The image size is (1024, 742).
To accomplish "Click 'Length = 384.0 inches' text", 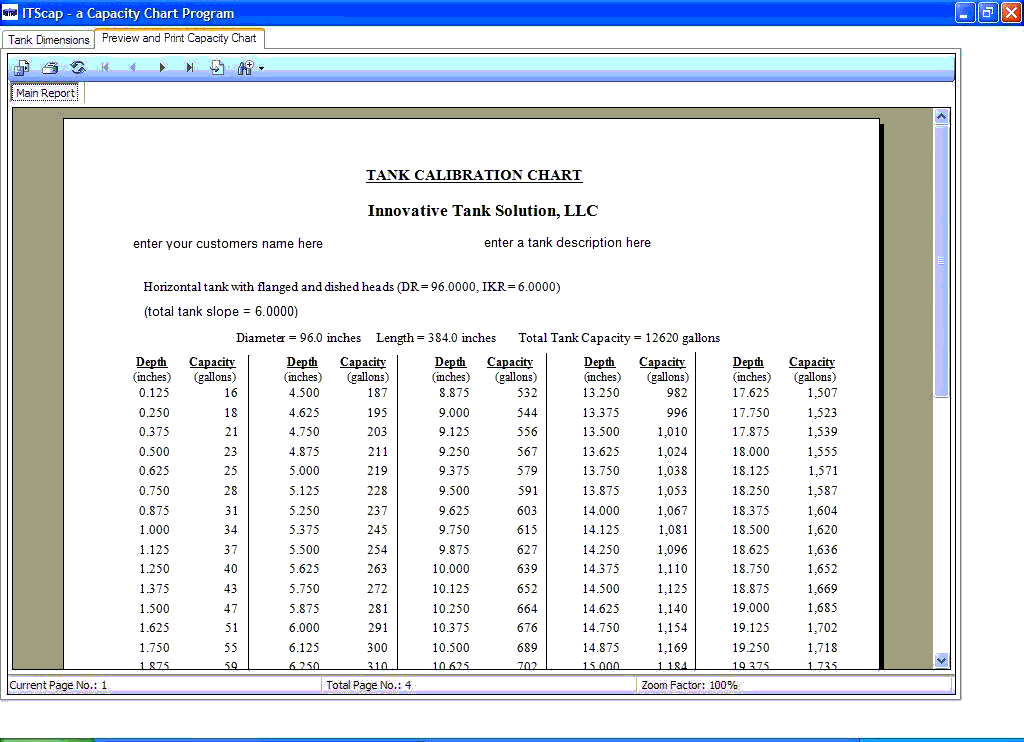I will coord(436,338).
